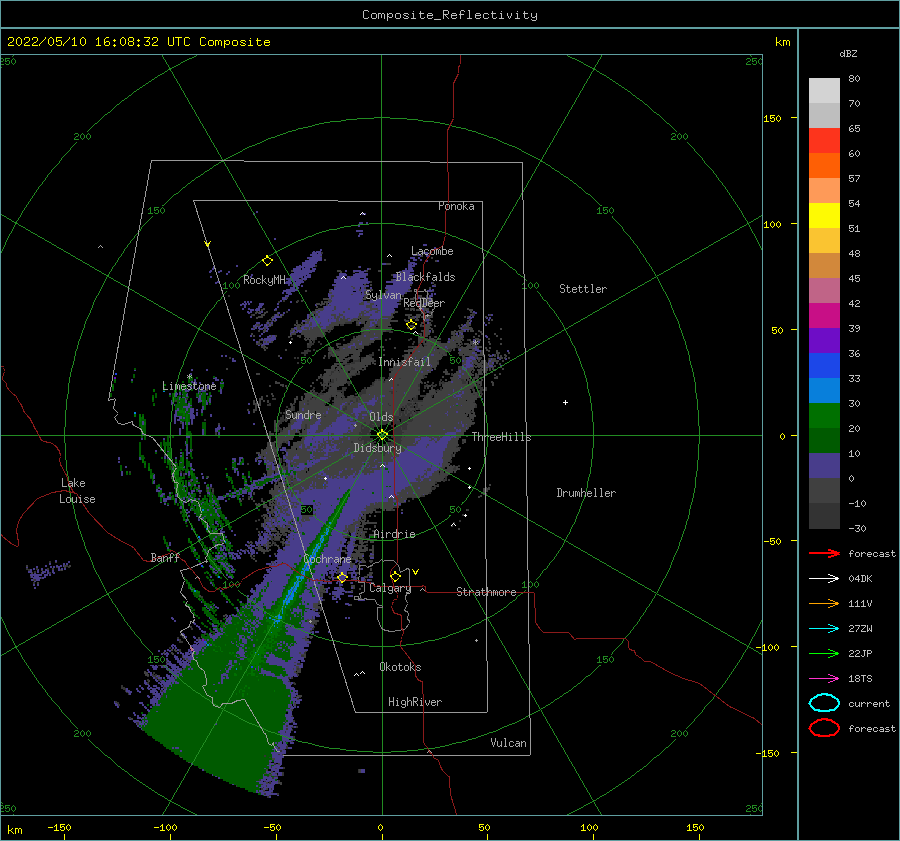Click the yellow diamond marker near RockyMH
The width and height of the screenshot is (900, 841).
click(x=267, y=261)
